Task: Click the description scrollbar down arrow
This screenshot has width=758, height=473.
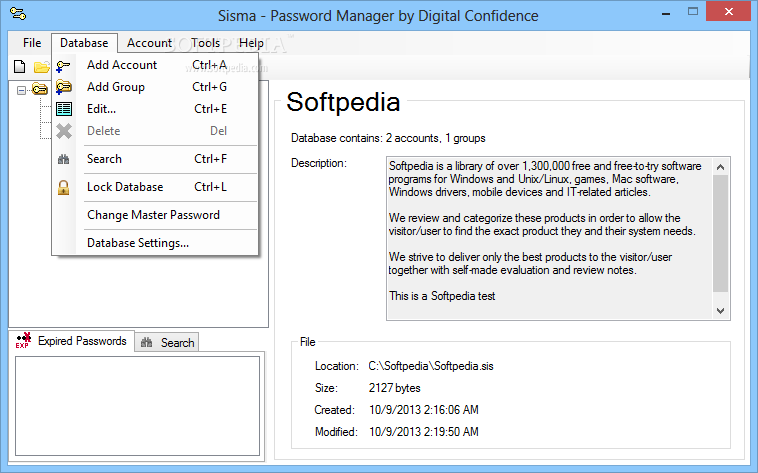Action: [720, 311]
